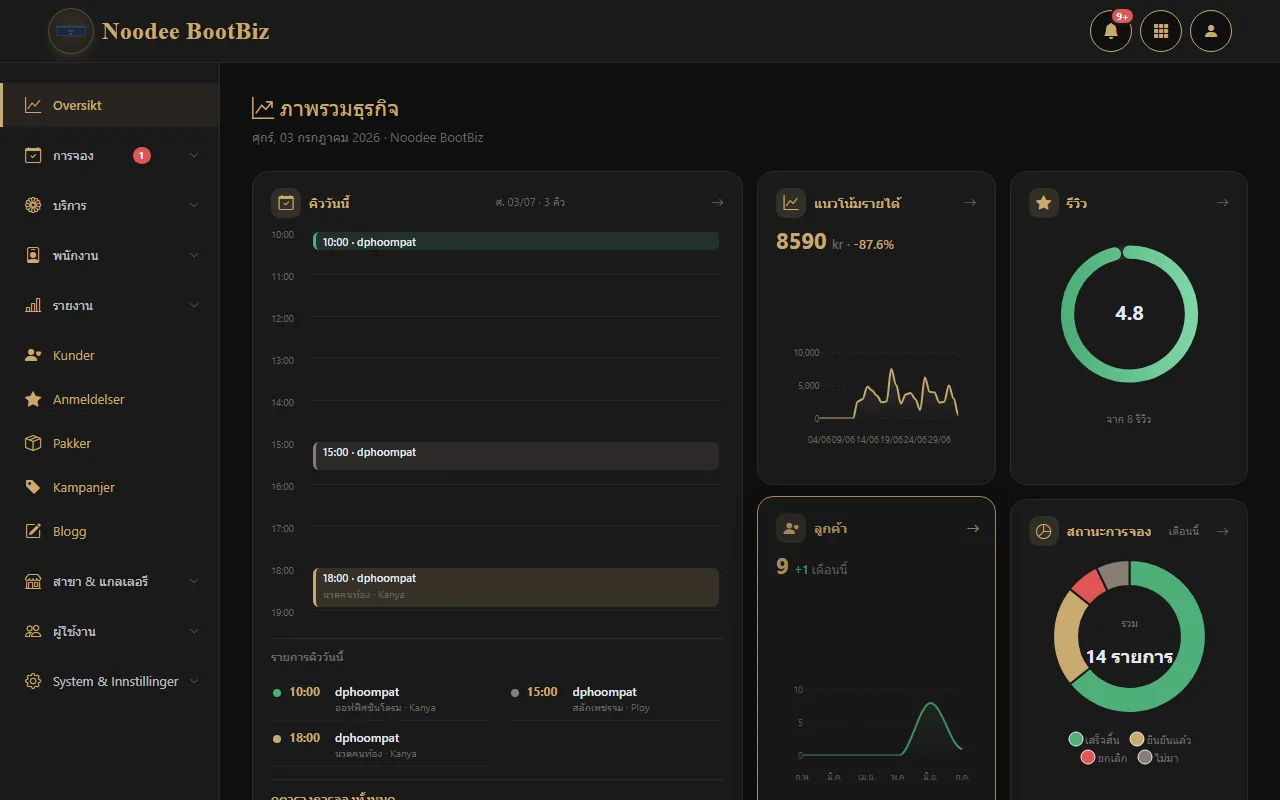Screen dimensions: 1280x800
Task: Click the staff badge icon beside พนักงาน
Action: coord(33,255)
